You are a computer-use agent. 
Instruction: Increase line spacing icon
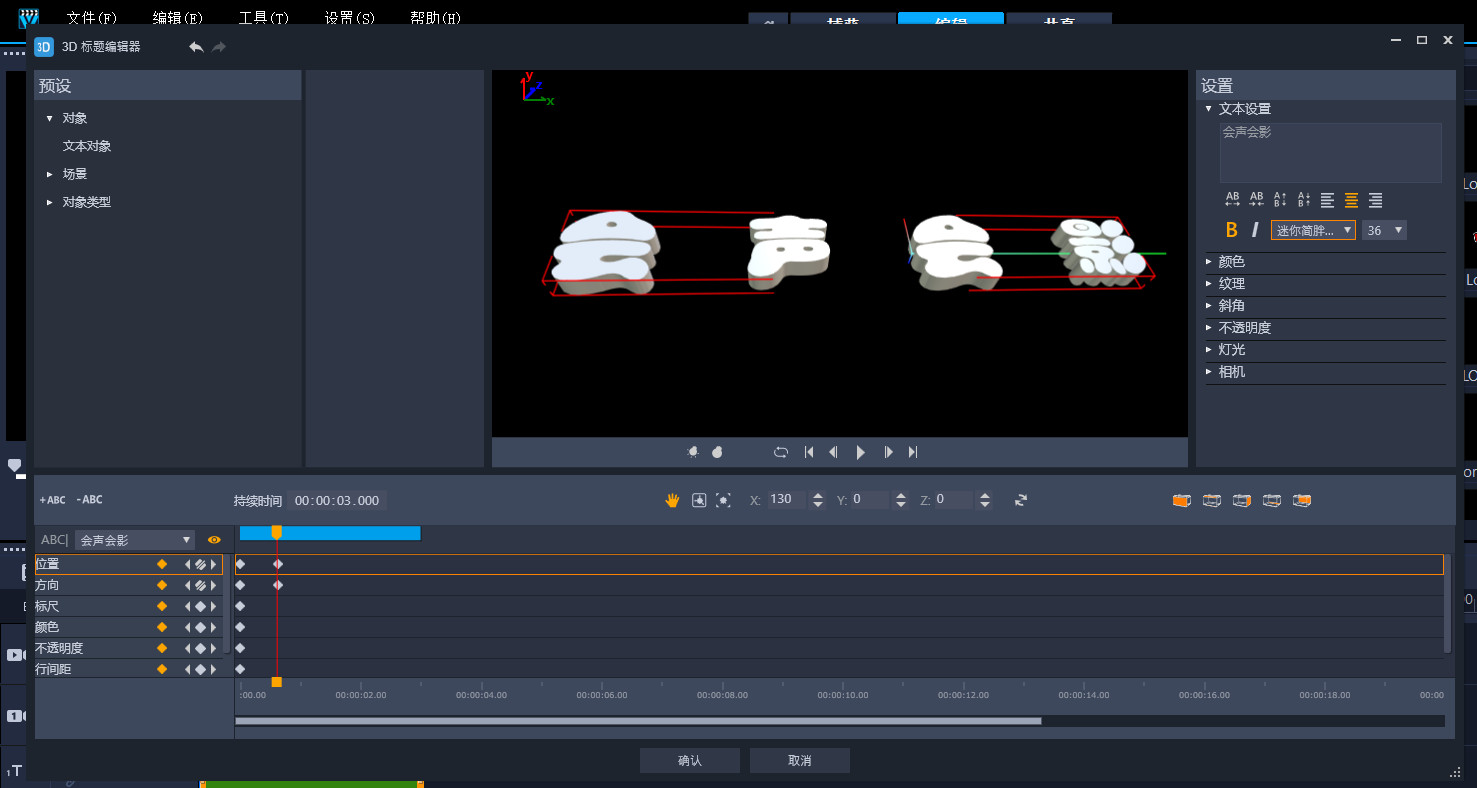coord(1280,200)
